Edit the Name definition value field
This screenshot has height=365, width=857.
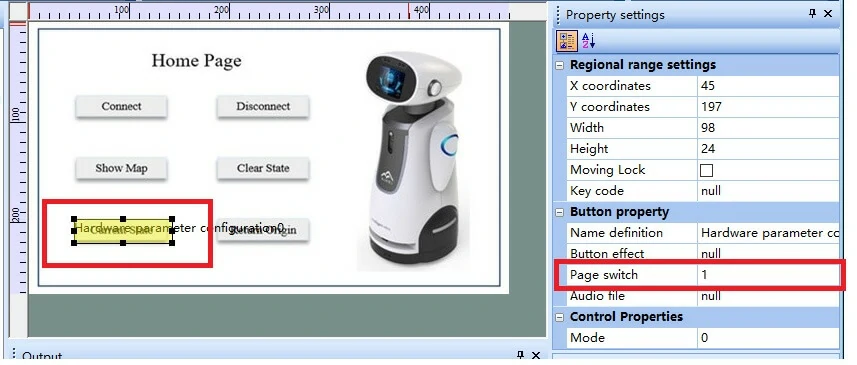click(768, 233)
